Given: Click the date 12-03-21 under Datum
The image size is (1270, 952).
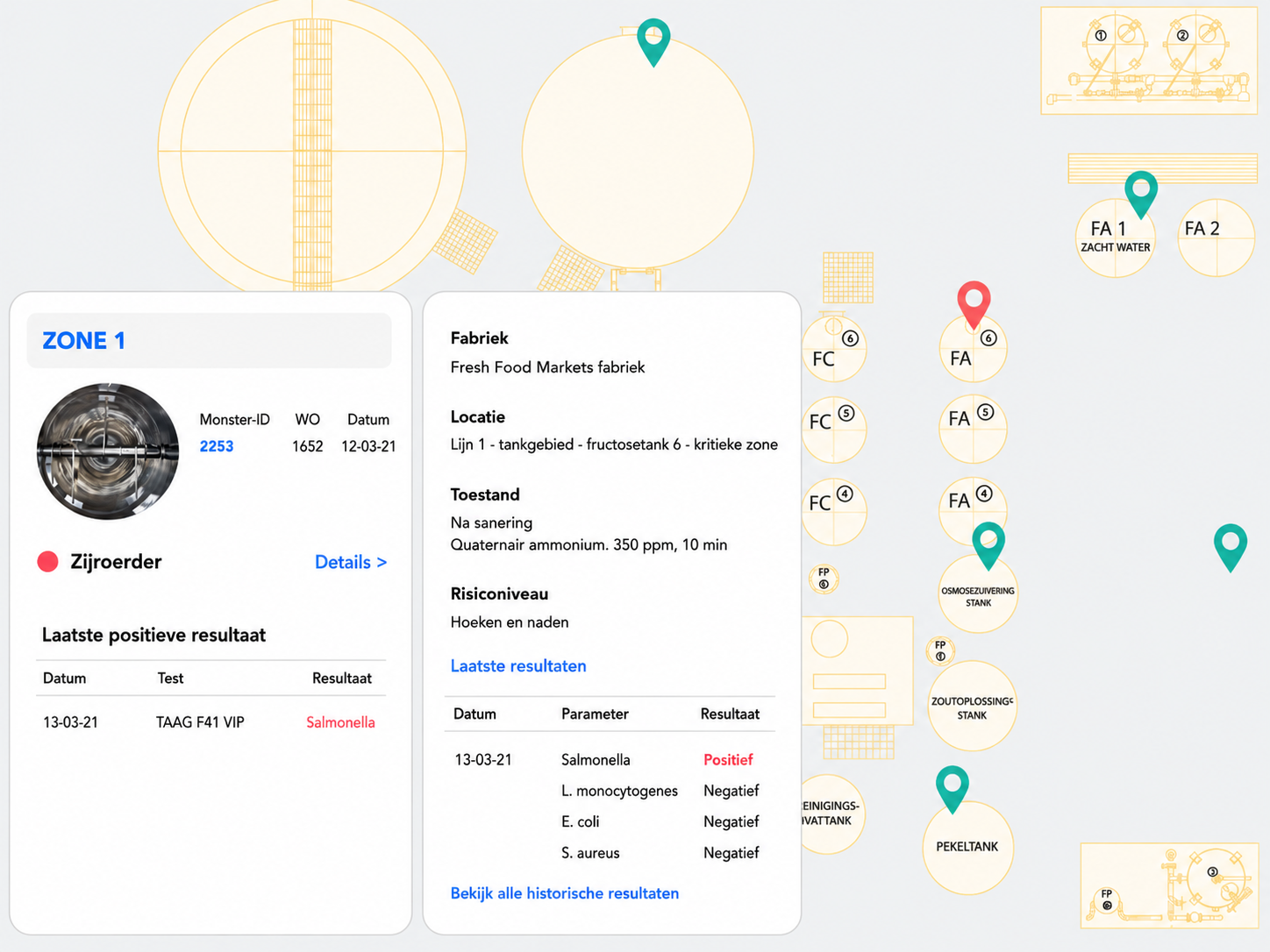Looking at the screenshot, I should (x=368, y=446).
